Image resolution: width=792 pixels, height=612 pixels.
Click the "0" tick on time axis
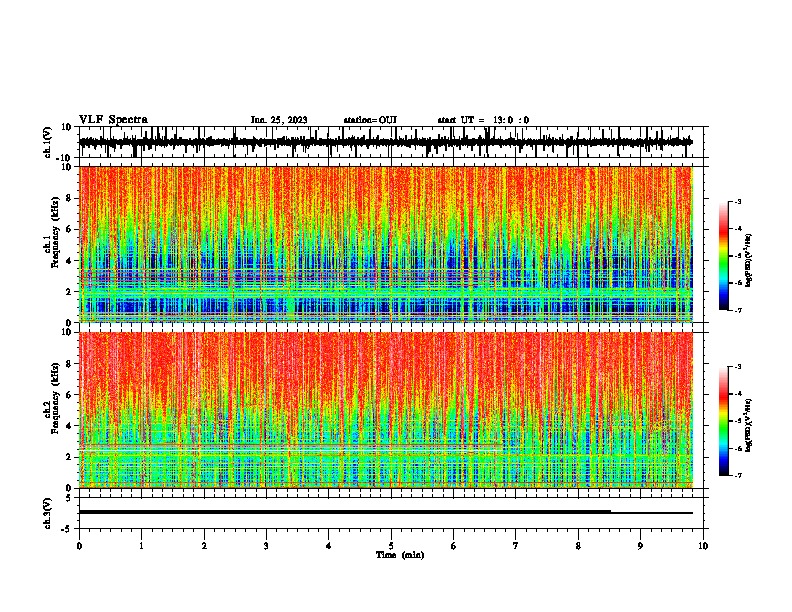(x=79, y=546)
